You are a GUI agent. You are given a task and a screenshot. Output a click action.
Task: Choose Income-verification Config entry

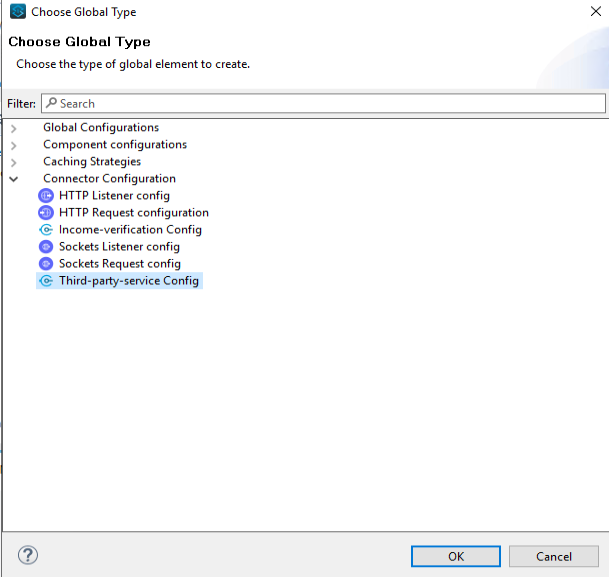(130, 229)
